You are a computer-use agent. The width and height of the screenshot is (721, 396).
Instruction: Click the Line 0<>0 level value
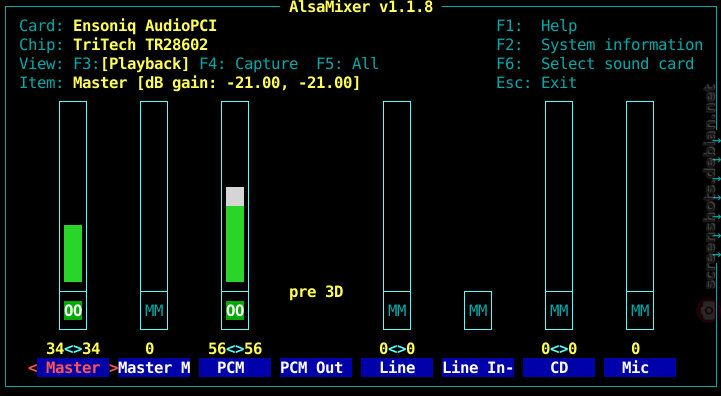397,349
